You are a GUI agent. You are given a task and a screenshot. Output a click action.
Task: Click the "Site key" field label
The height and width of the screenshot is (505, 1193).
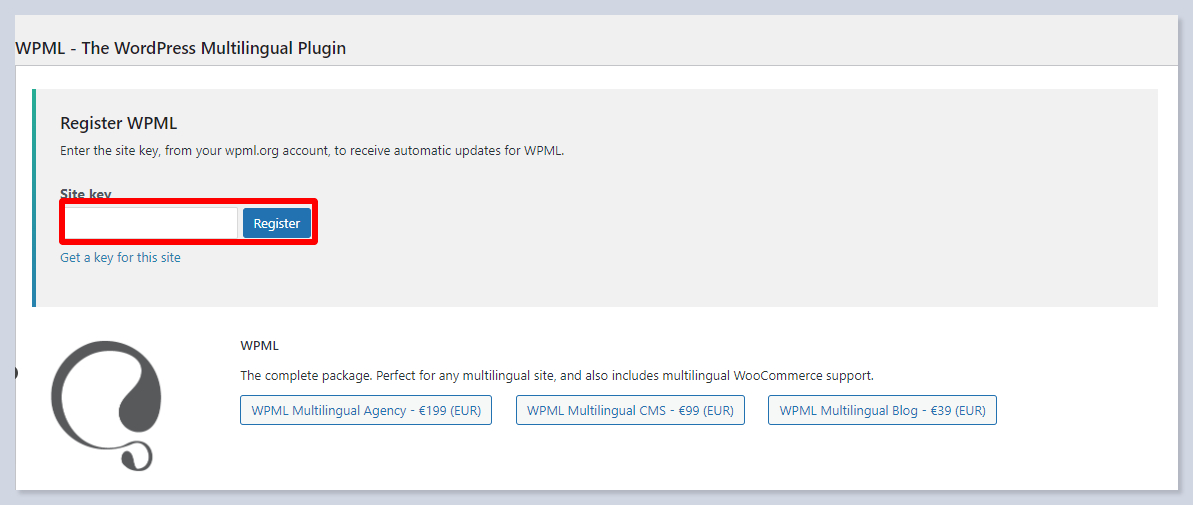(x=85, y=194)
